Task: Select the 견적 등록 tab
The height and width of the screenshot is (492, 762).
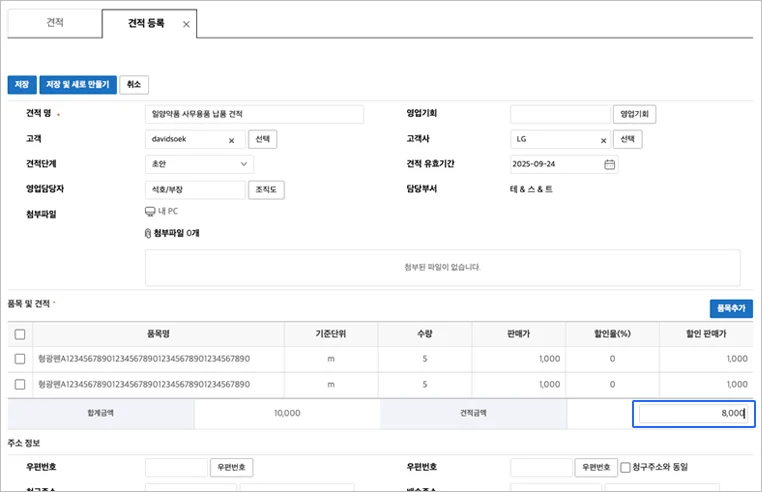Action: point(144,24)
